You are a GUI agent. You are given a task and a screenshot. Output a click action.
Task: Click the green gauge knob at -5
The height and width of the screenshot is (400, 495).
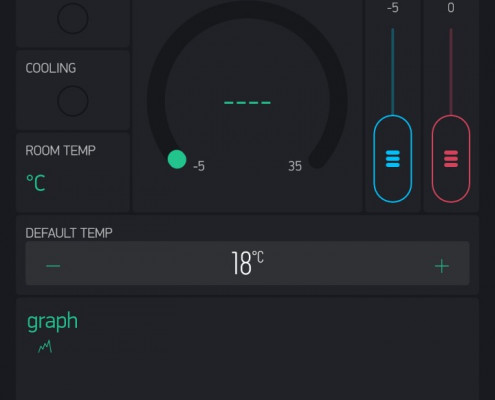[x=177, y=159]
